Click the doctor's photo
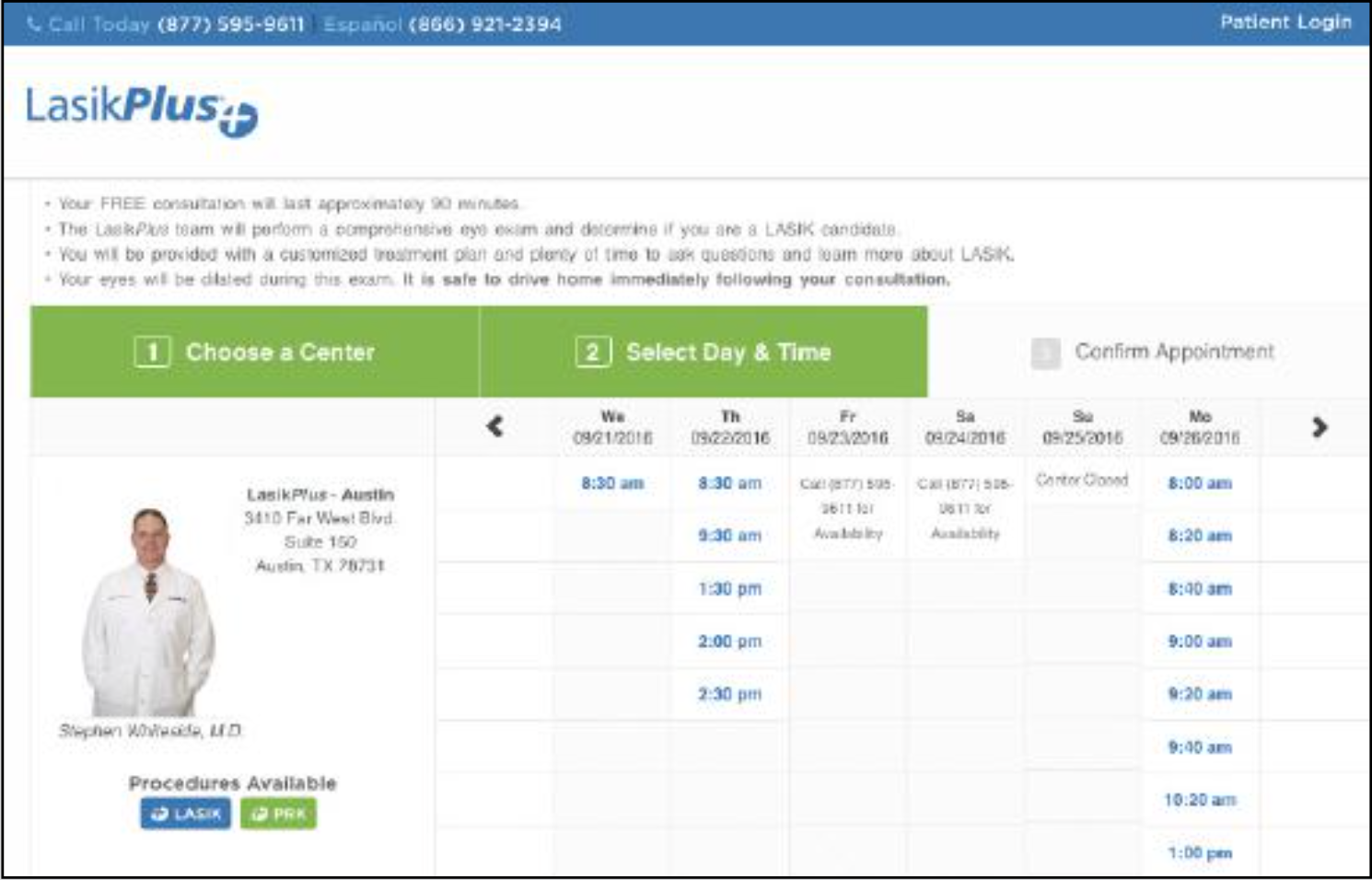This screenshot has width=1372, height=880. point(149,611)
